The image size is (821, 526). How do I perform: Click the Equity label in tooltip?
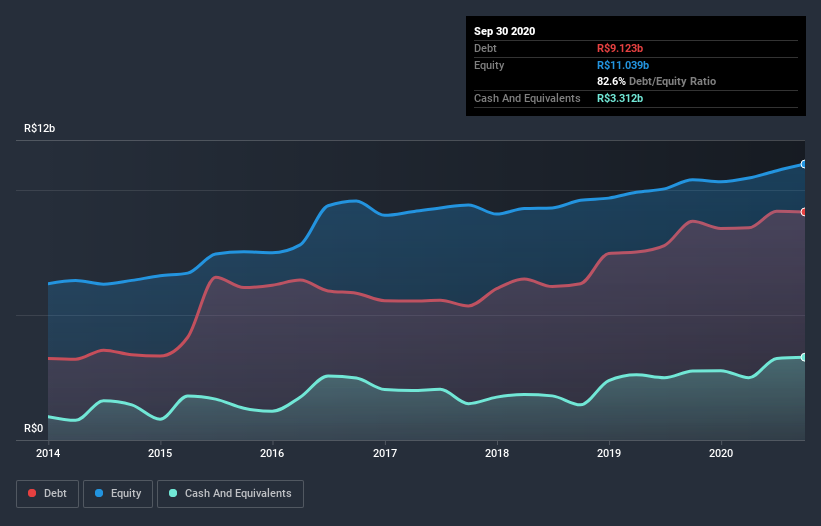click(489, 65)
